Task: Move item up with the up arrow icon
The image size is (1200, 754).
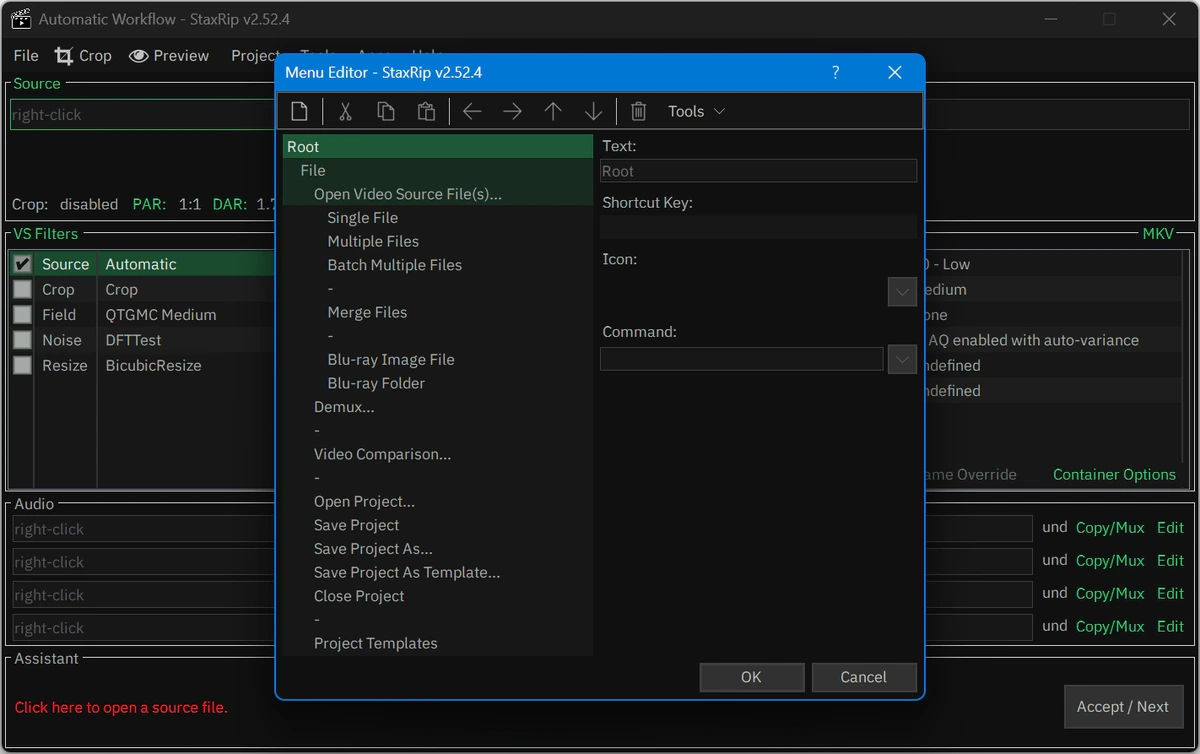Action: click(x=553, y=111)
